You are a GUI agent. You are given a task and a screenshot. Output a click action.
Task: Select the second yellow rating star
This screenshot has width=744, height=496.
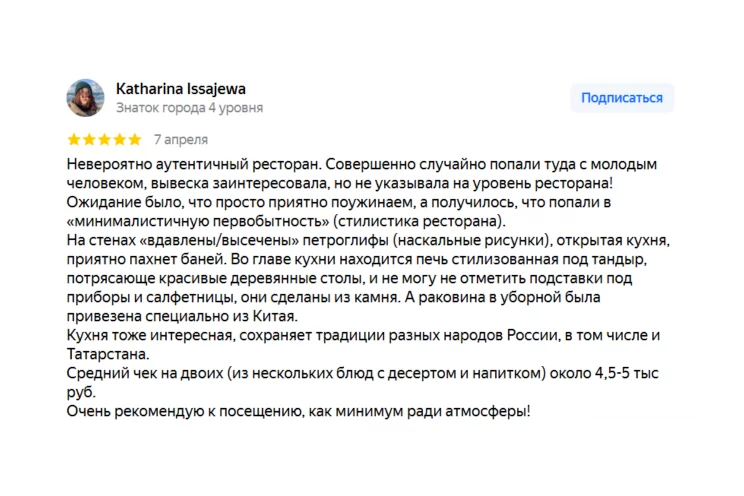click(x=89, y=140)
